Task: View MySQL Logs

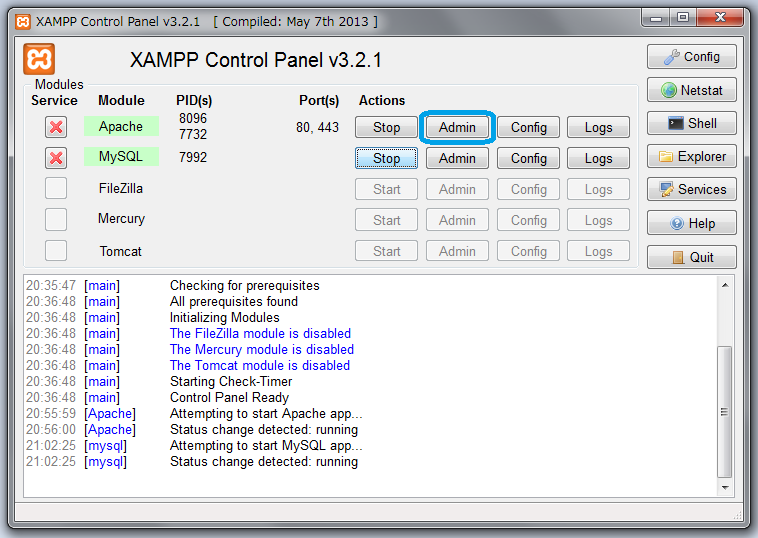Action: click(598, 158)
